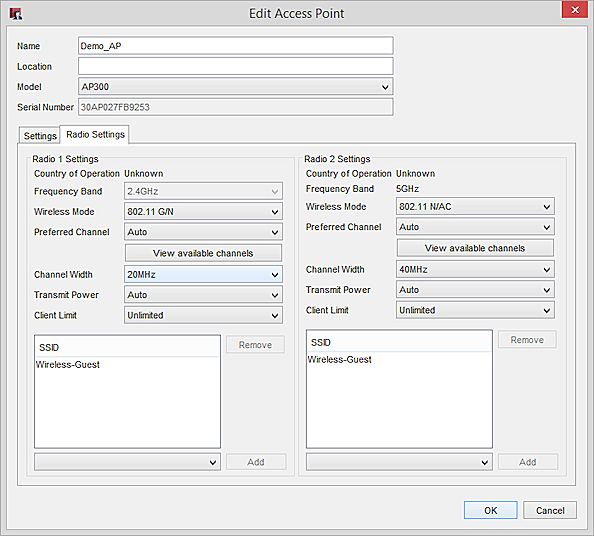Click the Name input field

[236, 46]
